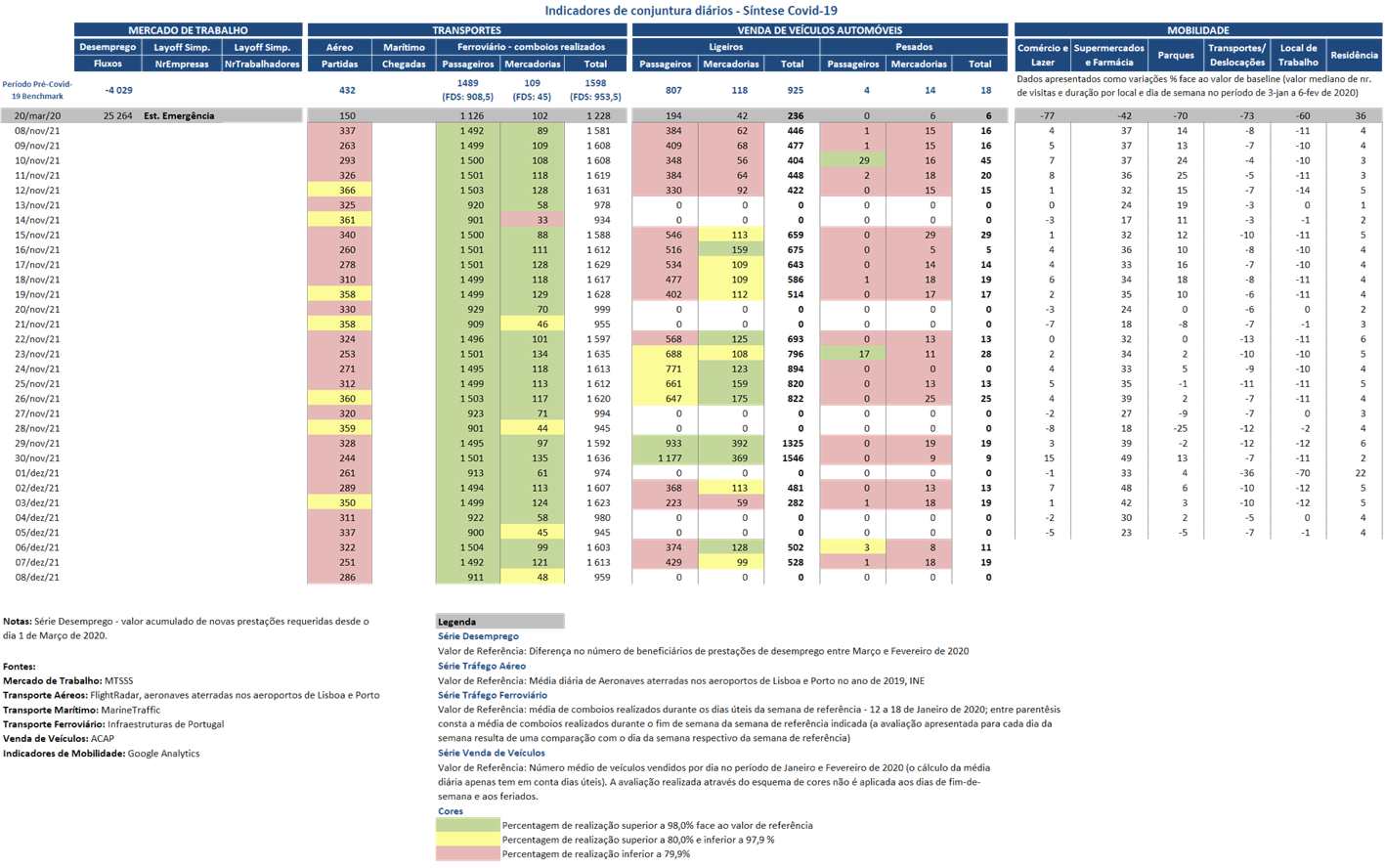
Task: Select the red legend color swatch
Action: (467, 853)
